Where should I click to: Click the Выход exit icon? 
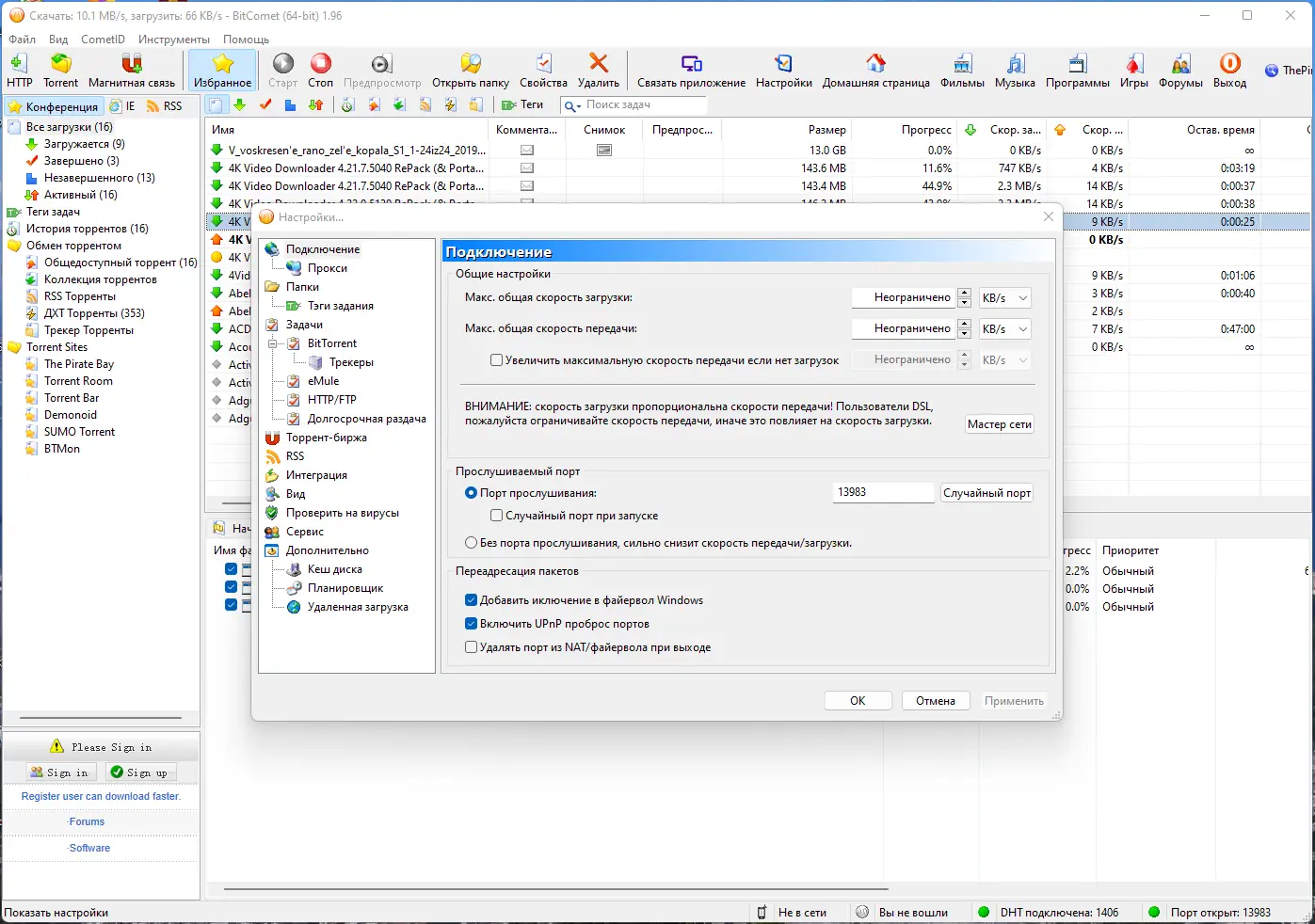[1230, 63]
